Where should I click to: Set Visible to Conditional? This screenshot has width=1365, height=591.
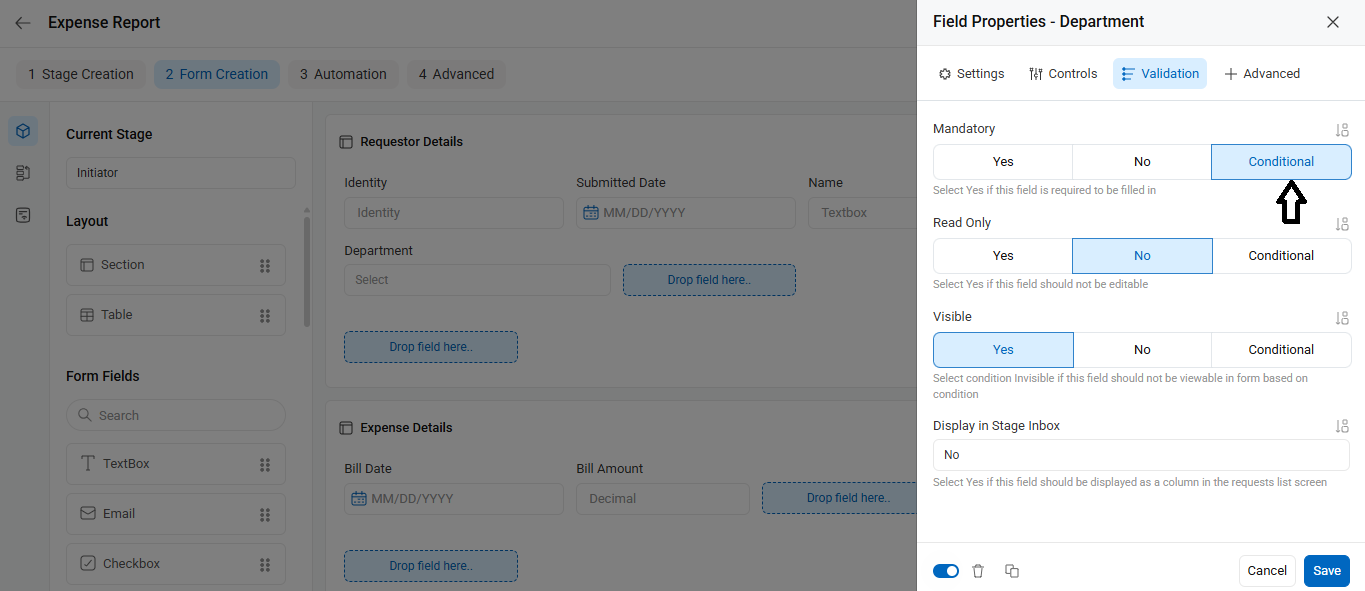coord(1281,350)
